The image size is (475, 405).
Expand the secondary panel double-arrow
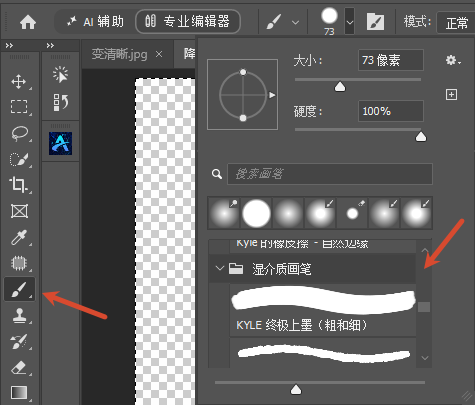[x=50, y=46]
